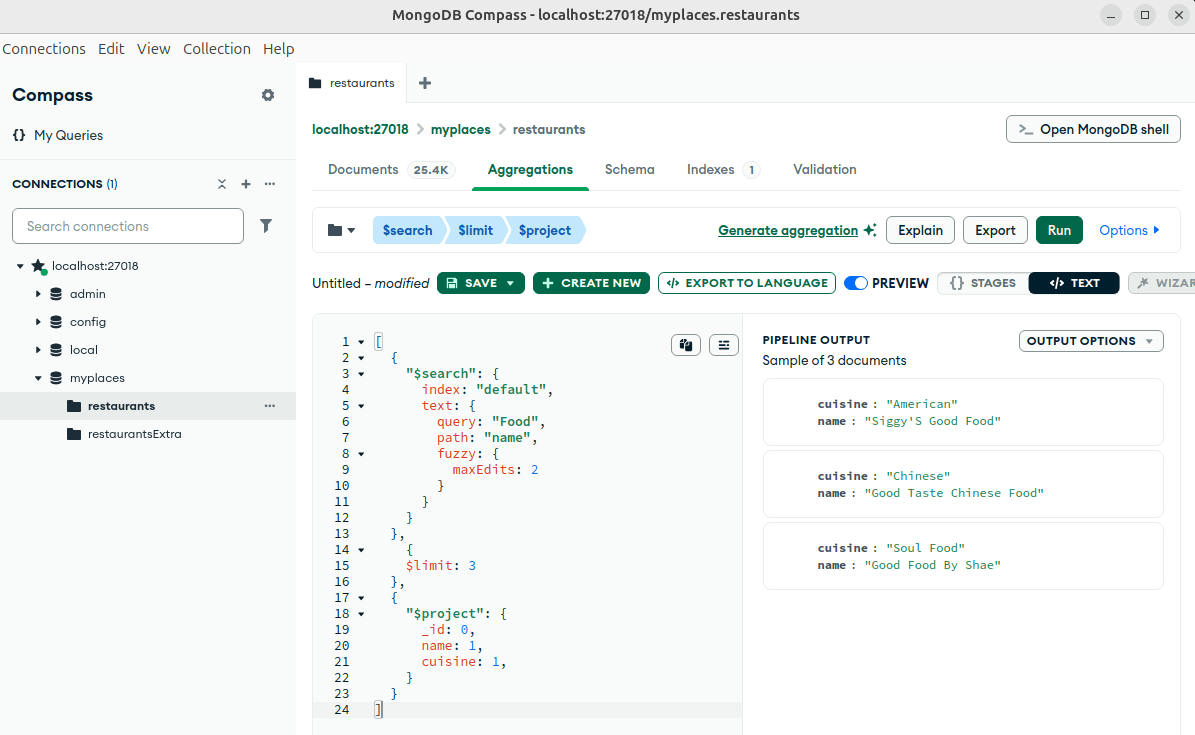This screenshot has width=1195, height=735.
Task: Expand the Options panel
Action: point(1129,230)
